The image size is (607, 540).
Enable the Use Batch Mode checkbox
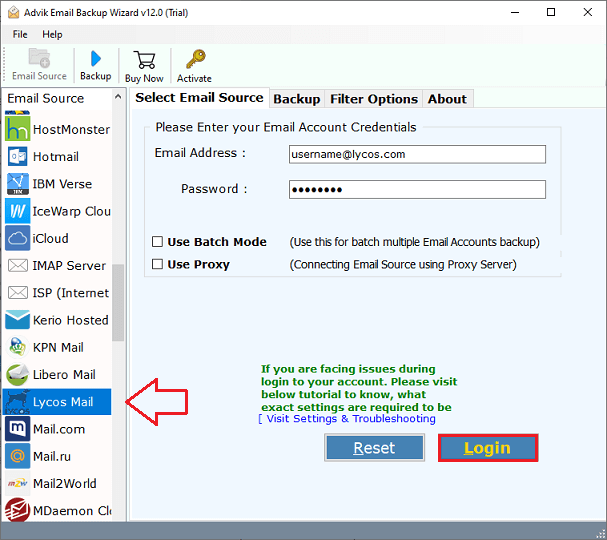click(x=157, y=242)
